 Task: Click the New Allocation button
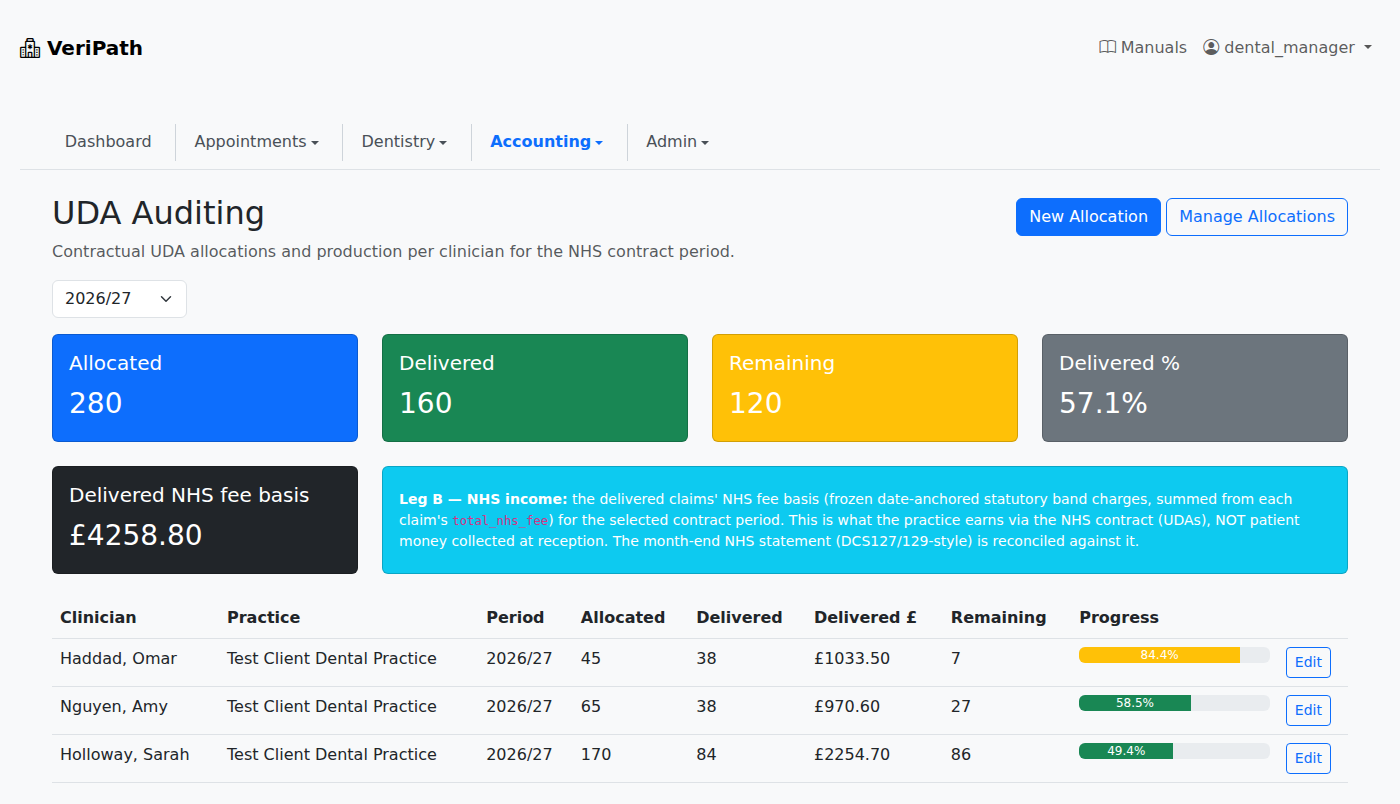coord(1088,217)
